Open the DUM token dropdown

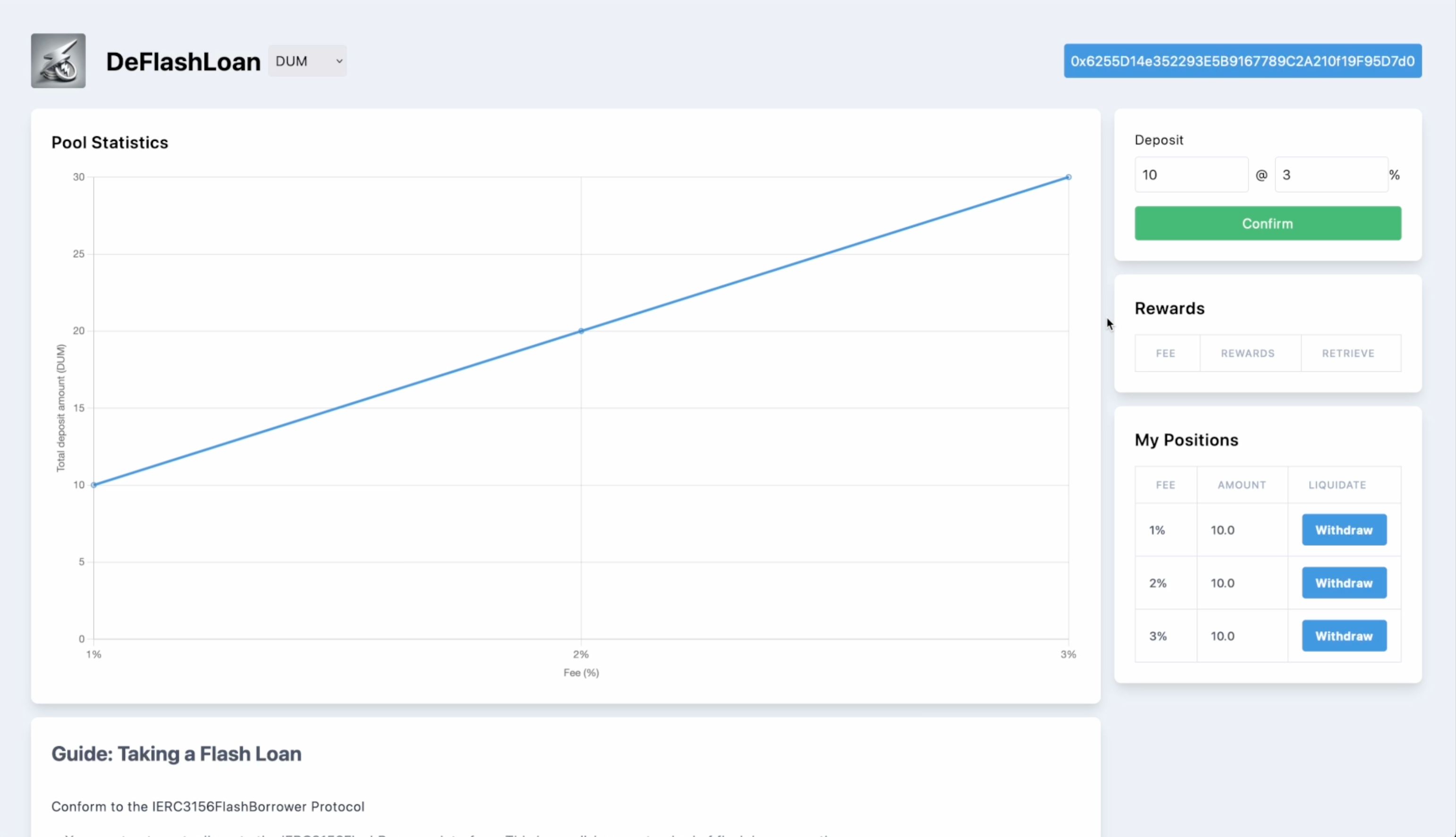pyautogui.click(x=307, y=61)
